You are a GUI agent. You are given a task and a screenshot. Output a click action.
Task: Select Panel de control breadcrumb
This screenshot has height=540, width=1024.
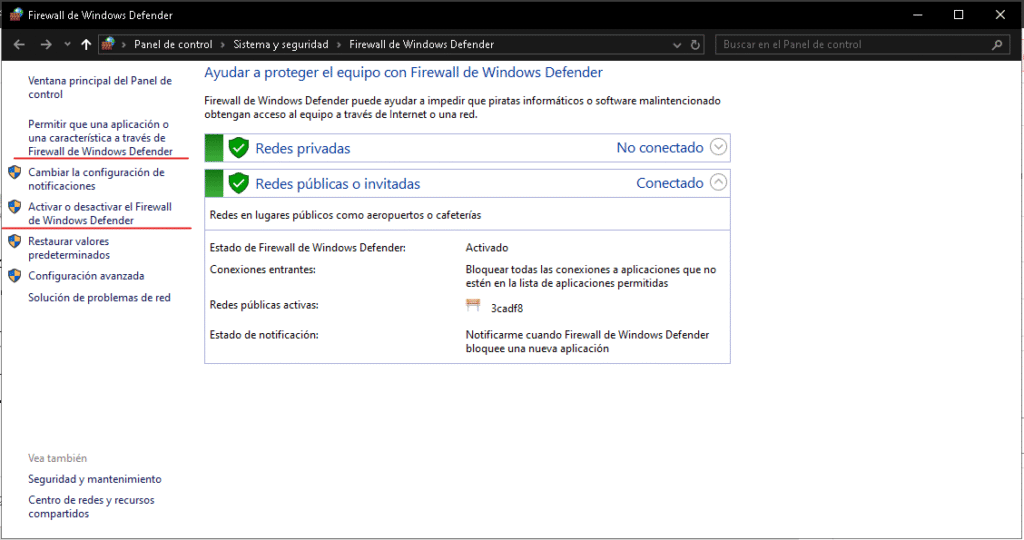click(173, 45)
